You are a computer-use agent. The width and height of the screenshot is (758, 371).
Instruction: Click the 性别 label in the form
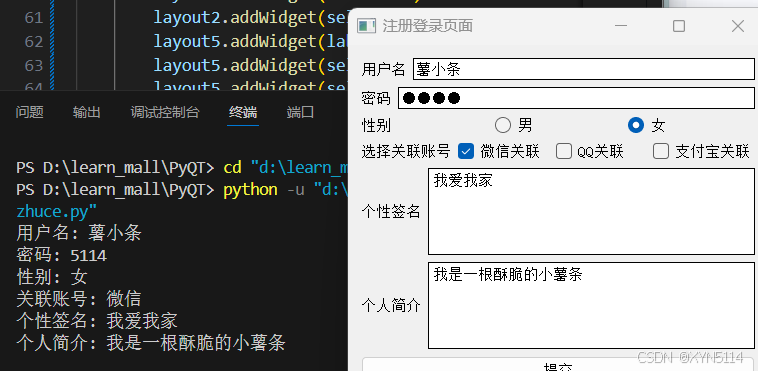(376, 126)
